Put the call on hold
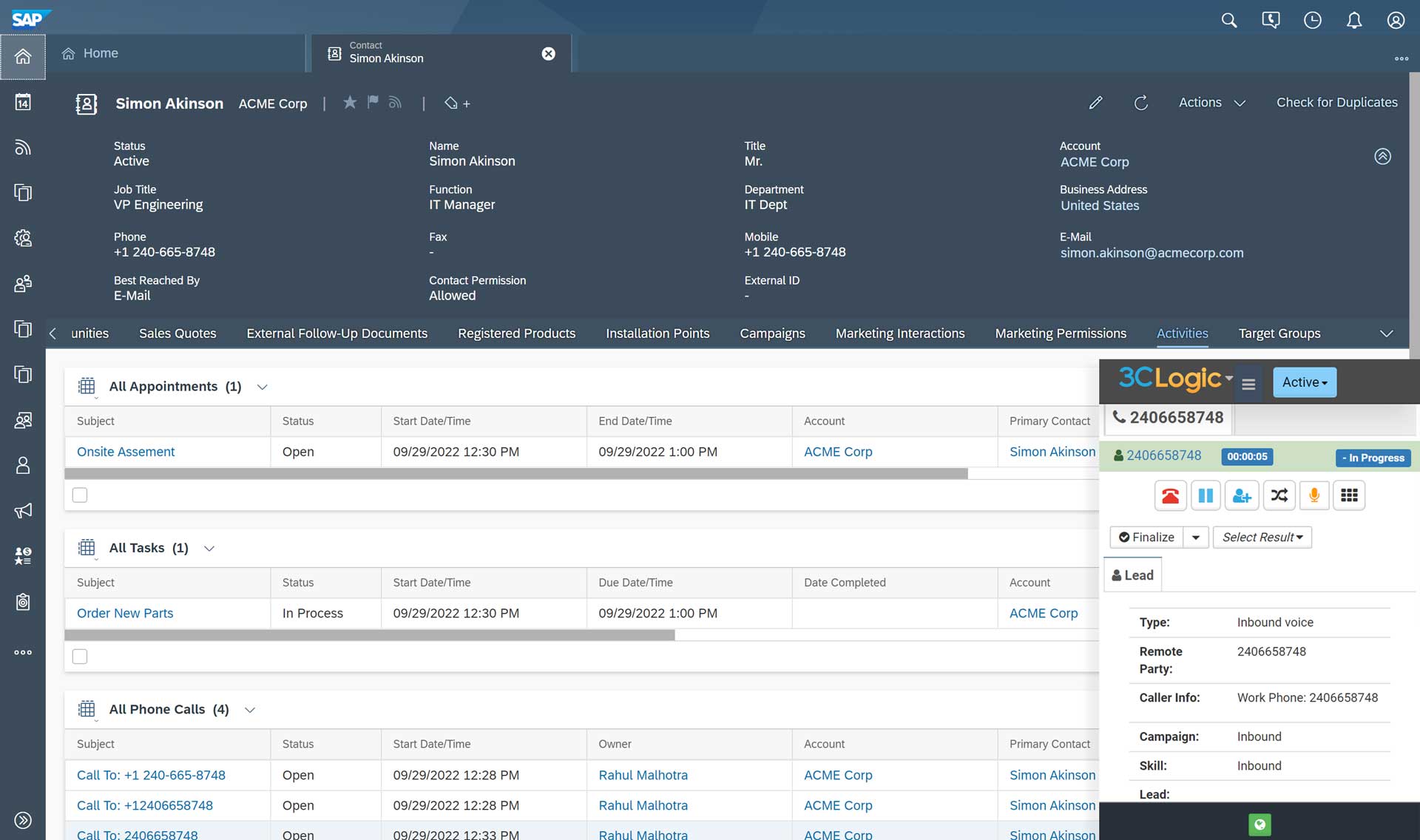Viewport: 1420px width, 840px height. coord(1206,495)
